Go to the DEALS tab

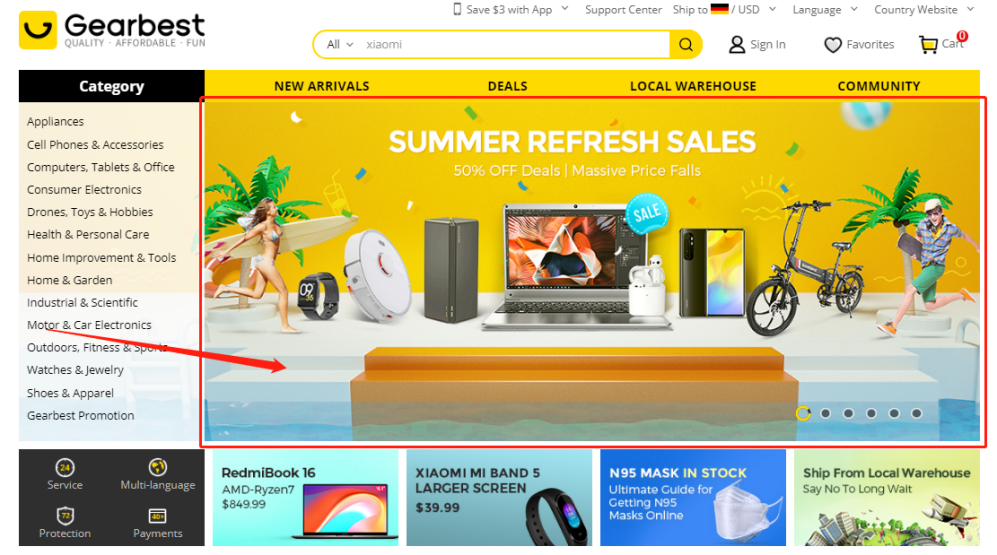[x=507, y=86]
